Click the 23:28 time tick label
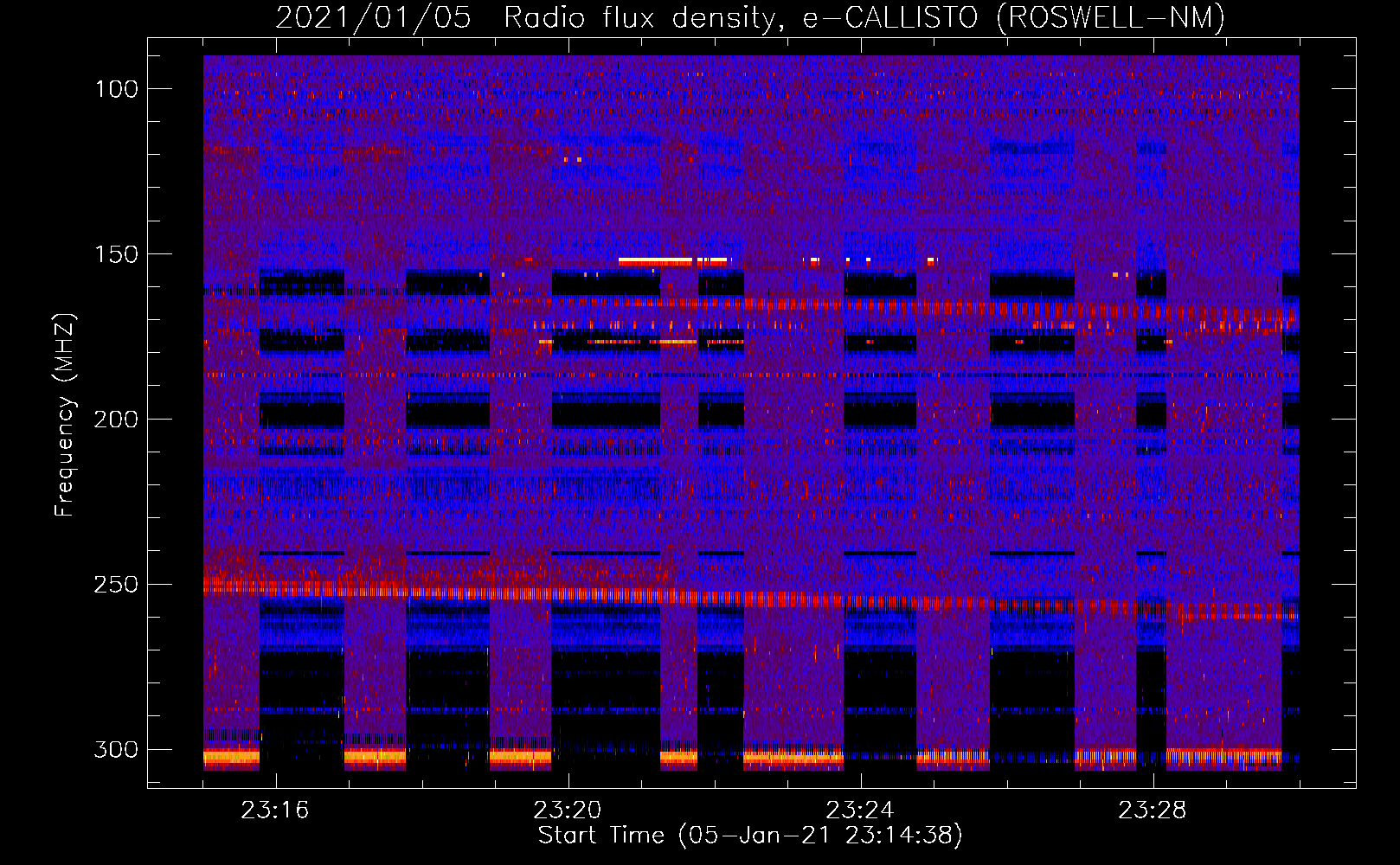1400x865 pixels. [1153, 811]
